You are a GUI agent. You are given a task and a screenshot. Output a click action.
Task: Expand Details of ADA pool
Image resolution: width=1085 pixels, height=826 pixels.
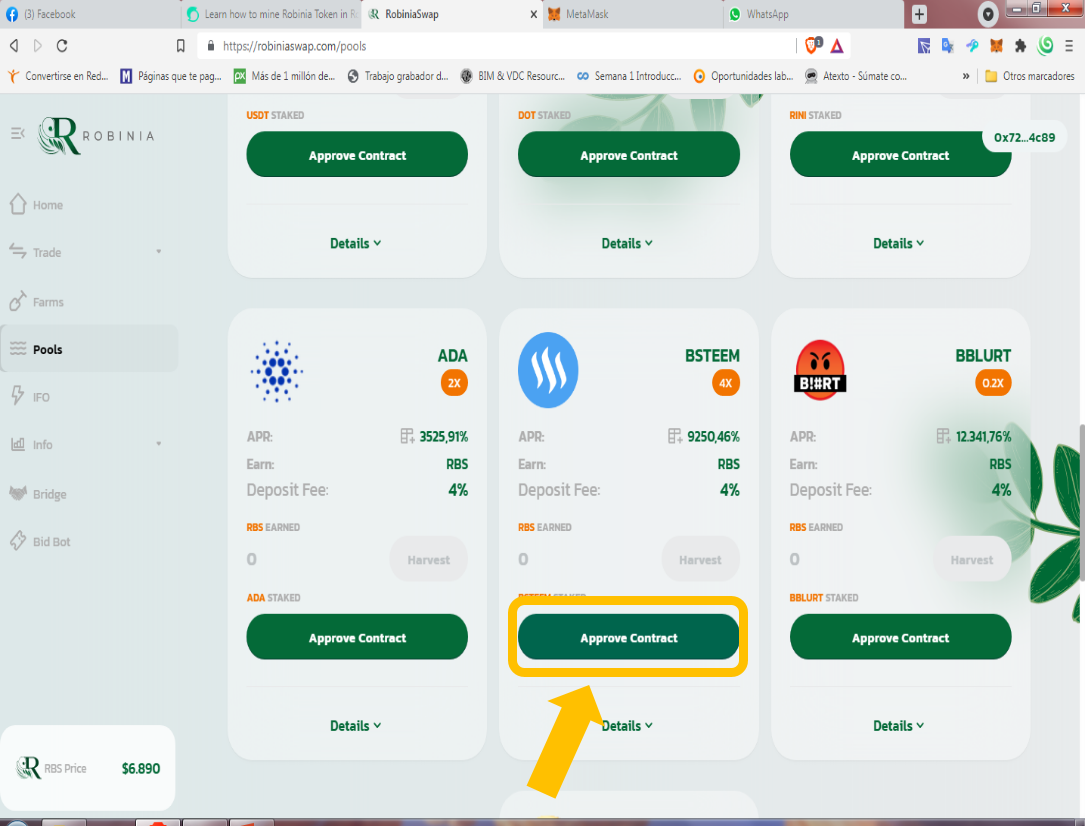[356, 726]
